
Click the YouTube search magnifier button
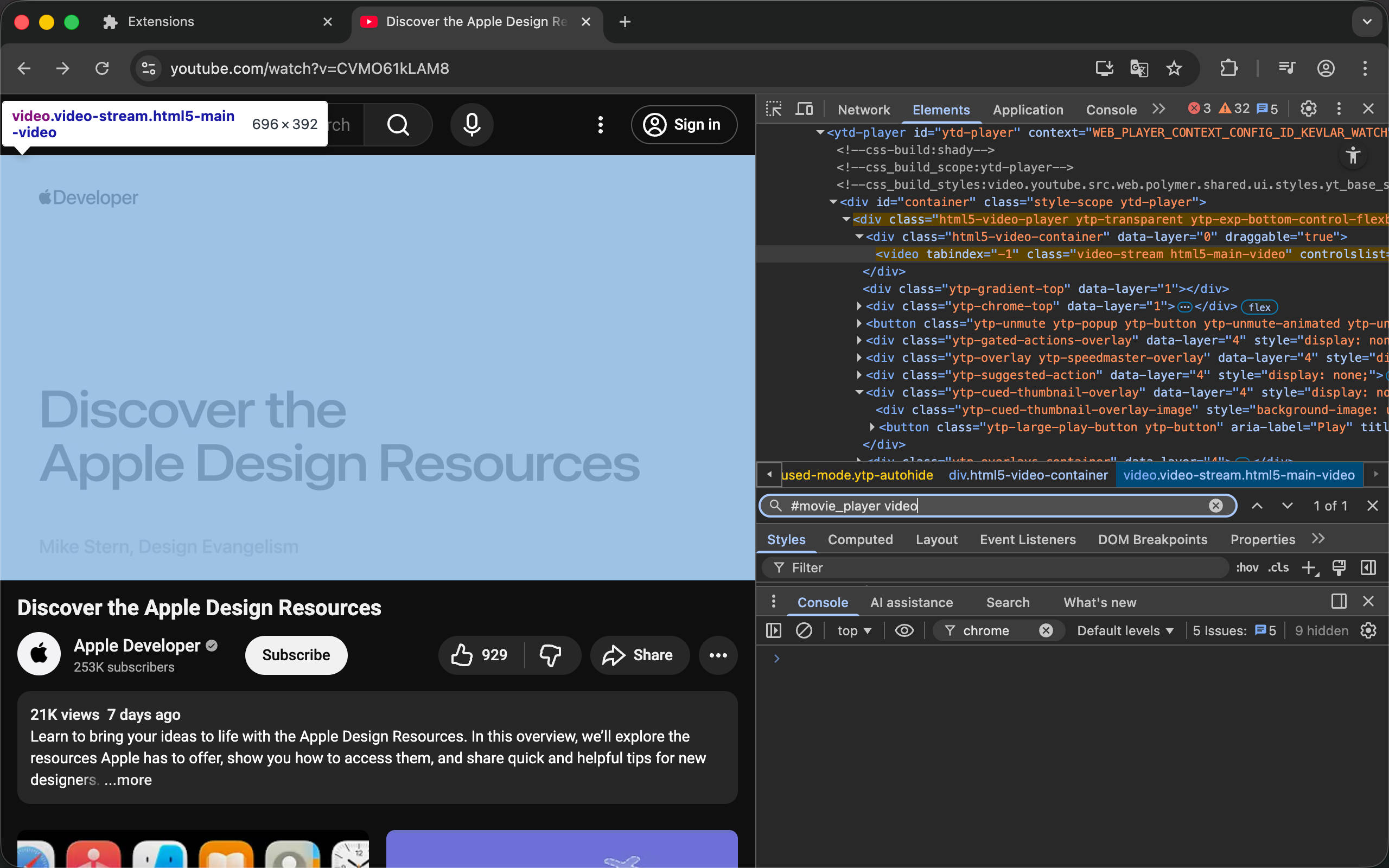(x=398, y=125)
